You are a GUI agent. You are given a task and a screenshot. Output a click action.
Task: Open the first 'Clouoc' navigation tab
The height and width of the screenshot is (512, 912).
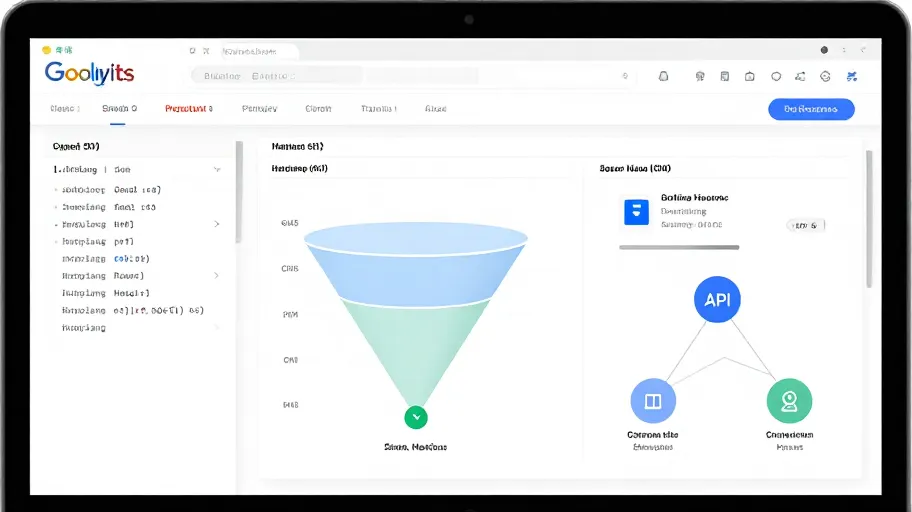[x=65, y=109]
